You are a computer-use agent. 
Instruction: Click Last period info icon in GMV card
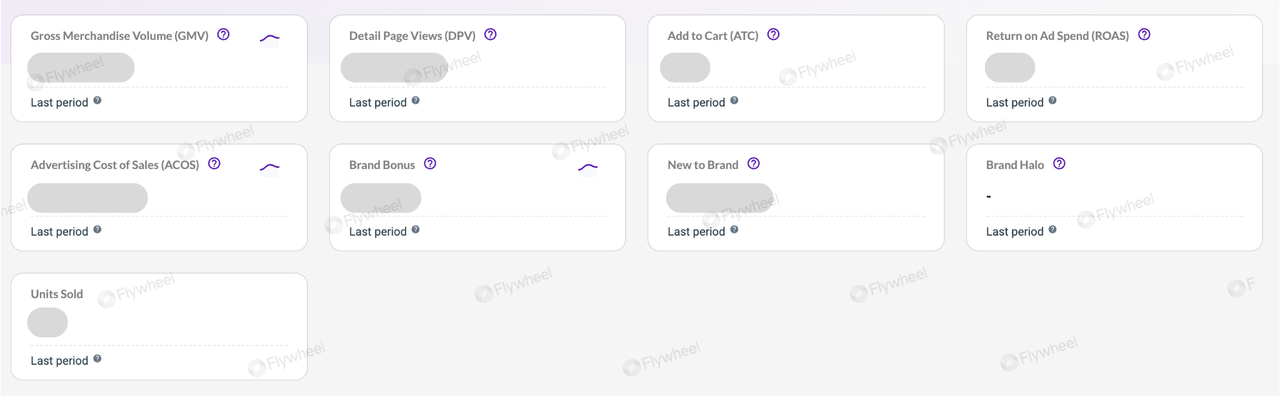97,101
